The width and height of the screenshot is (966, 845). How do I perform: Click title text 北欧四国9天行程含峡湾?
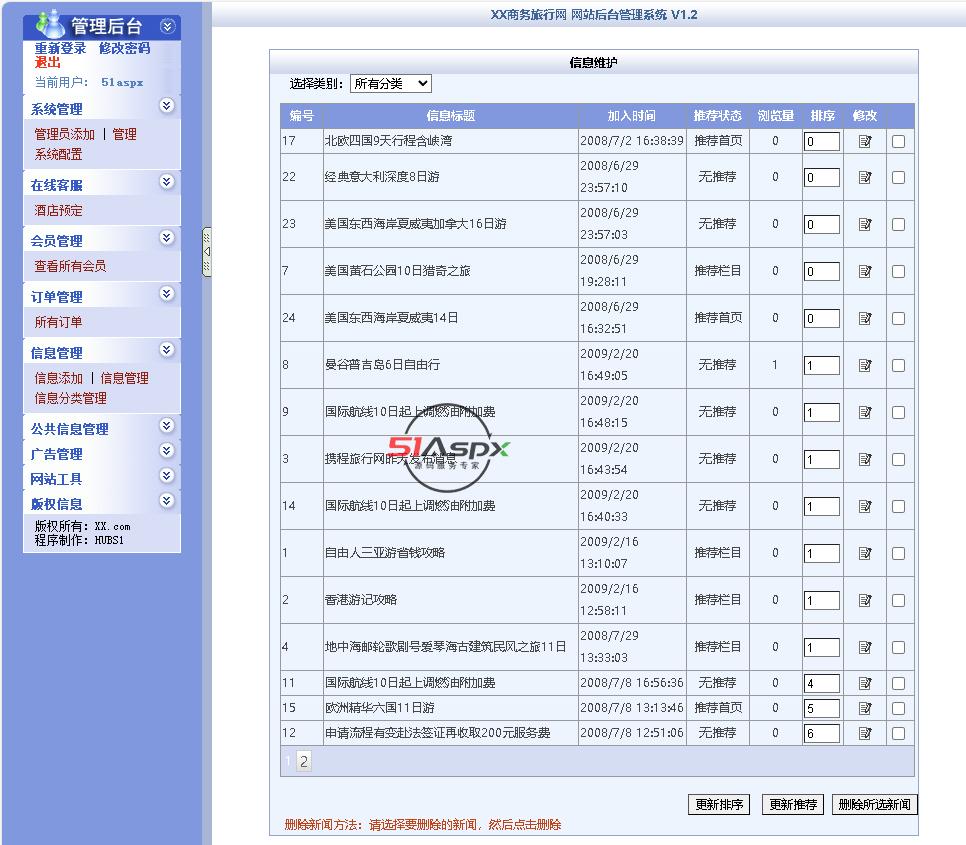tap(388, 140)
